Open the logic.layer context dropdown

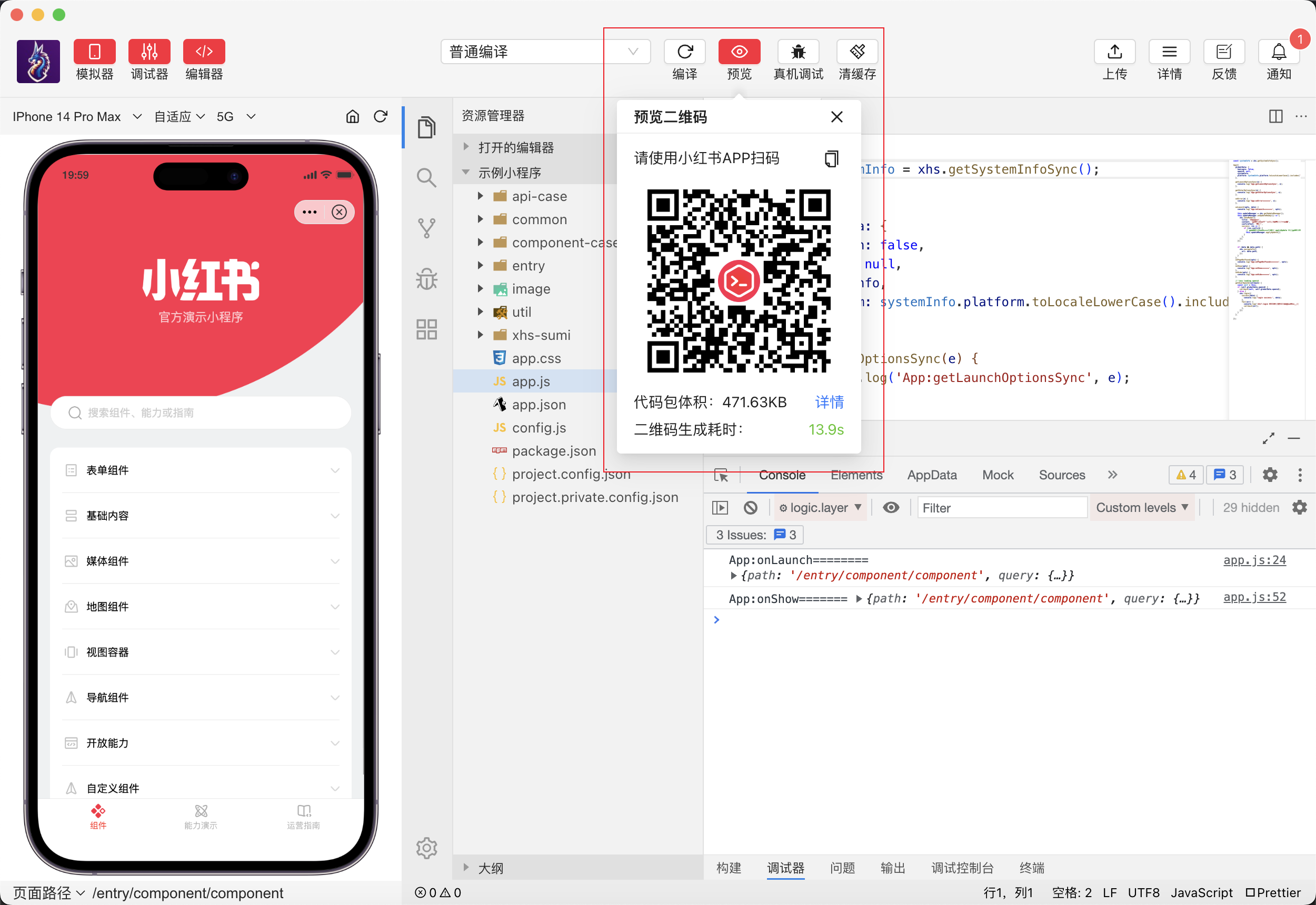coord(820,508)
